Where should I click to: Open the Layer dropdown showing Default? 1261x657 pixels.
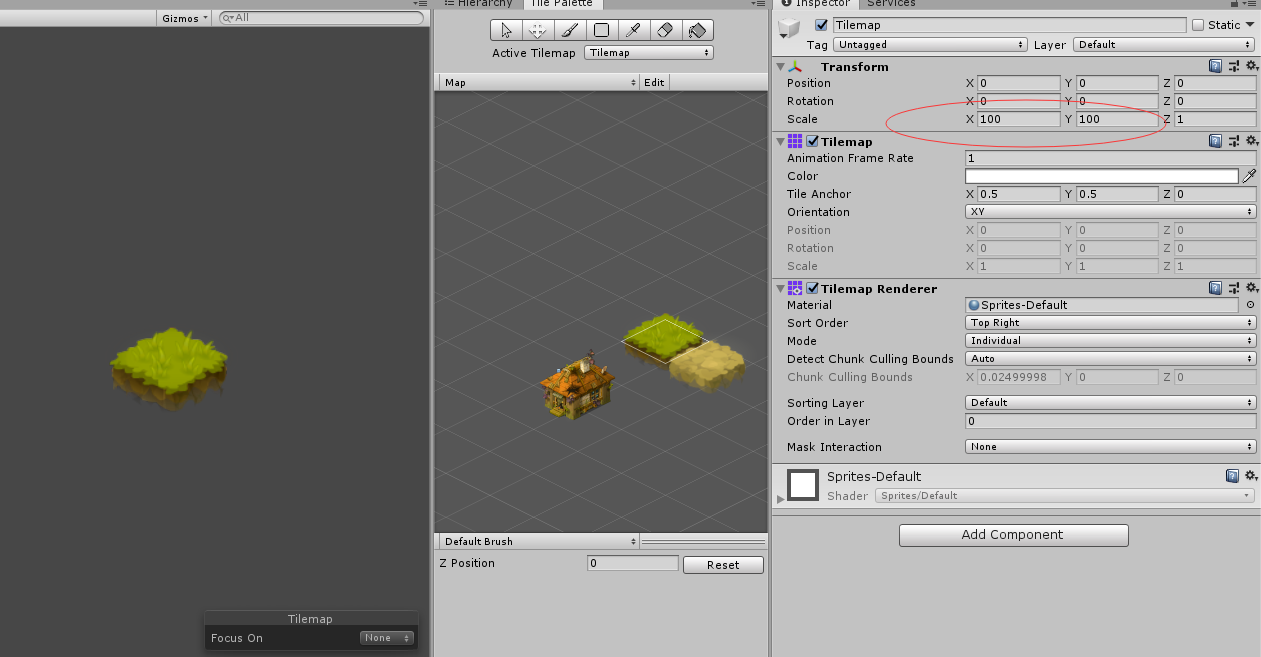(x=1164, y=44)
